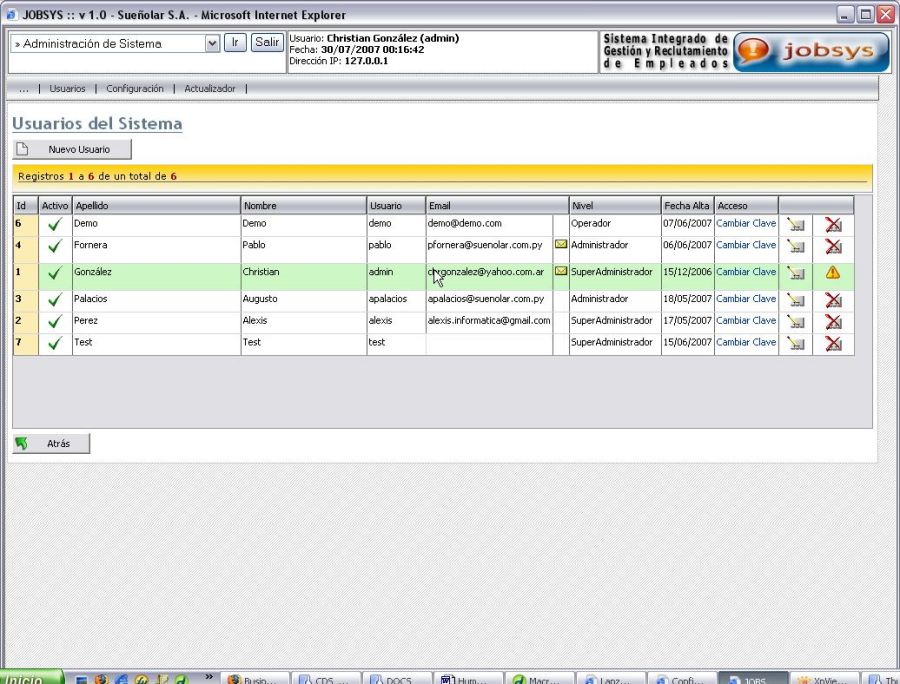
Task: Click edit icon for user Palacios
Action: pyautogui.click(x=796, y=300)
